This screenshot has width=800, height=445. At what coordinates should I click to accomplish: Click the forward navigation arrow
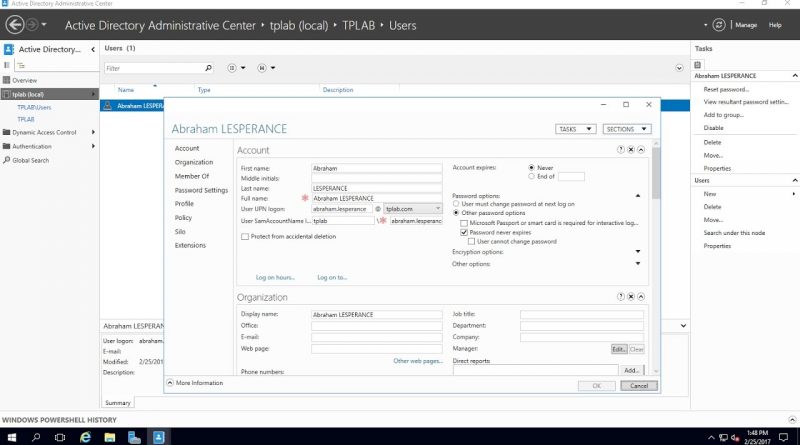click(32, 24)
